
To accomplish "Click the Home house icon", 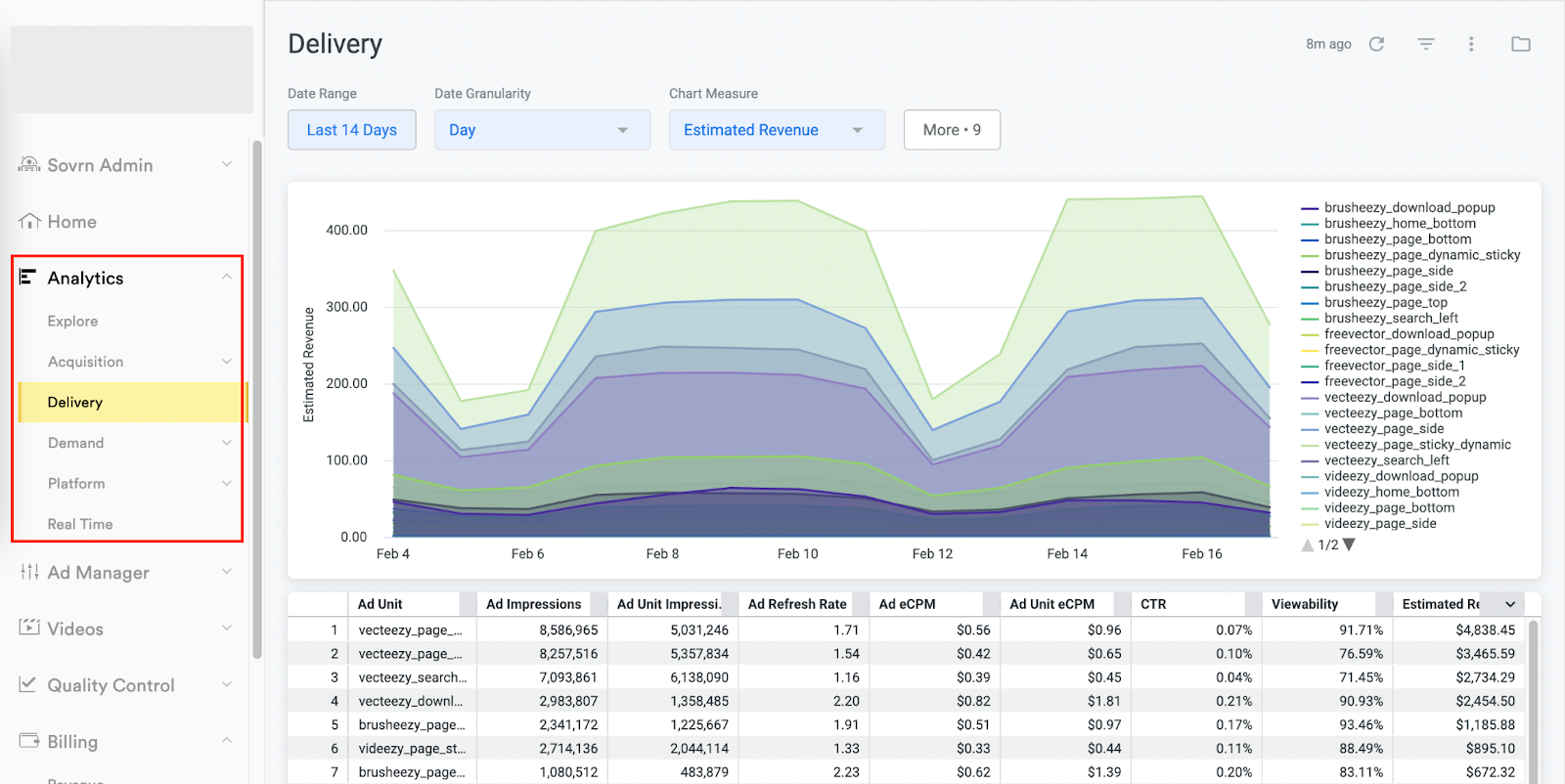I will click(x=29, y=222).
